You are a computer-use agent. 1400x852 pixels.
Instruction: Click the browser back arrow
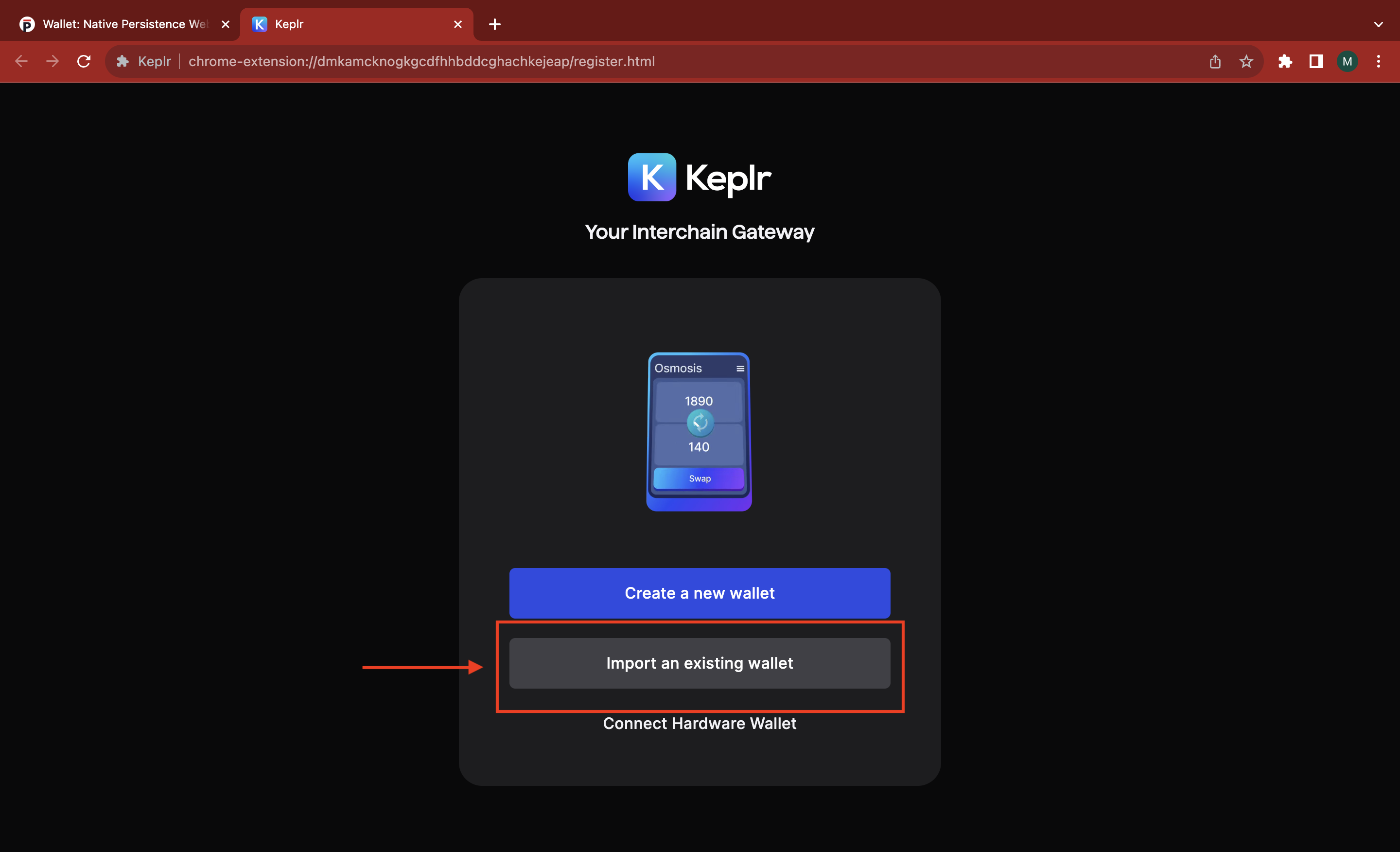click(x=21, y=61)
